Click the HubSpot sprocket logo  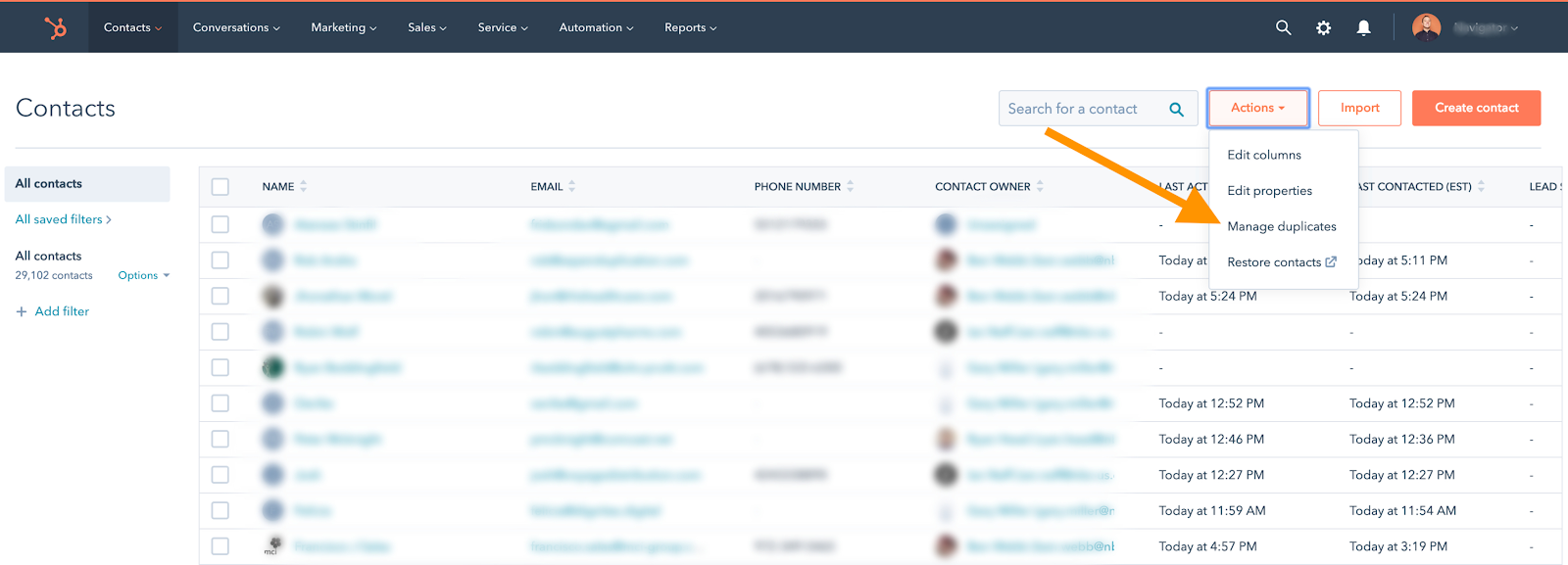click(56, 27)
